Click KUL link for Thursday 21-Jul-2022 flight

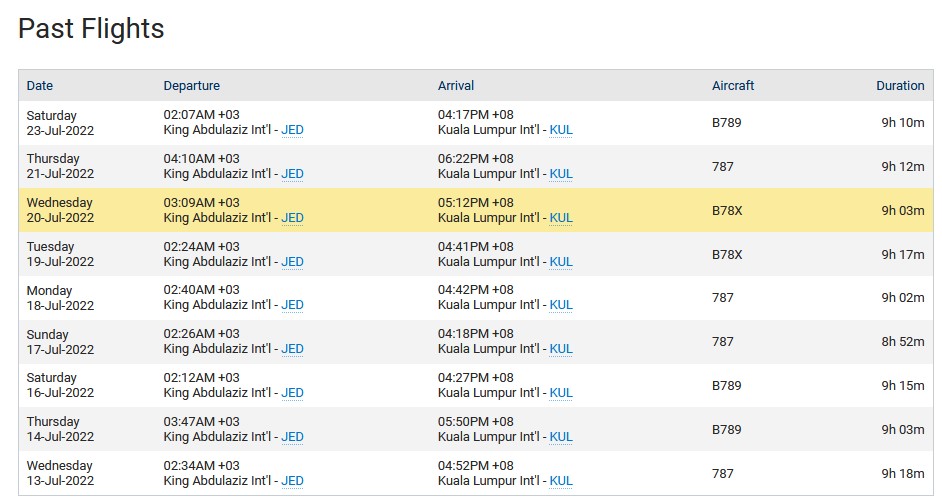tap(561, 174)
